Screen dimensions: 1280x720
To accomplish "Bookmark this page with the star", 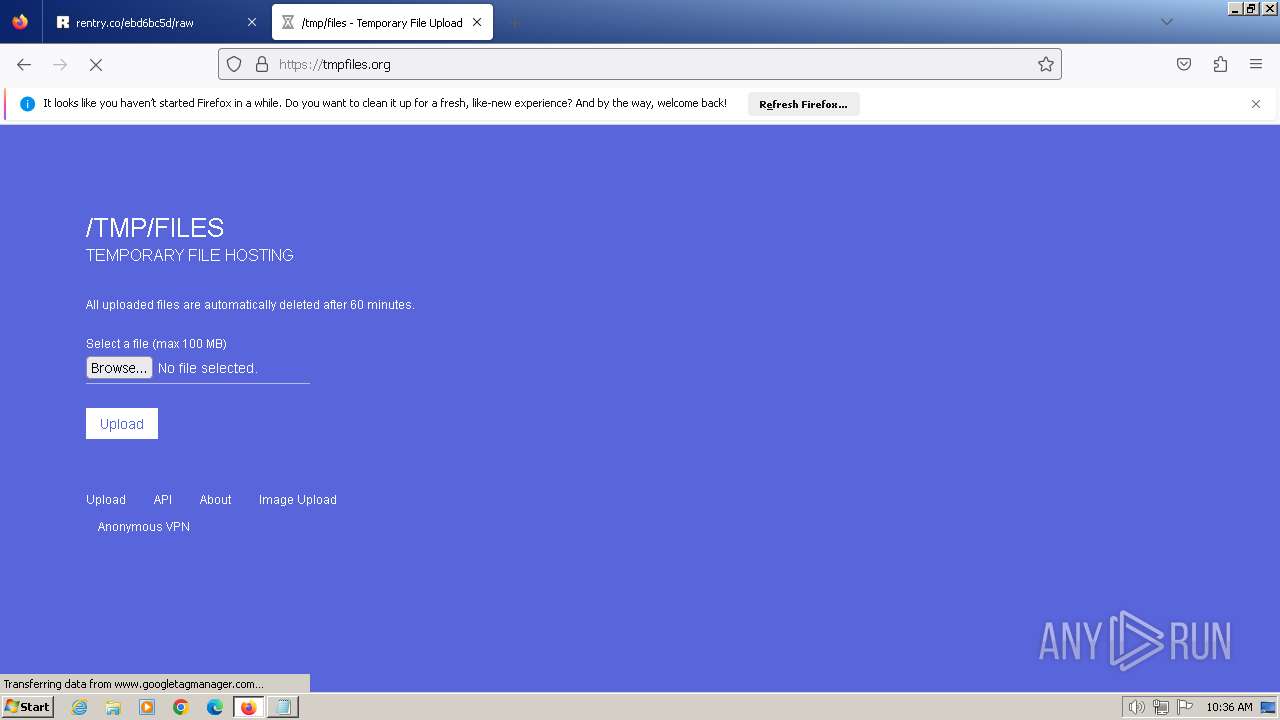I will pyautogui.click(x=1046, y=64).
